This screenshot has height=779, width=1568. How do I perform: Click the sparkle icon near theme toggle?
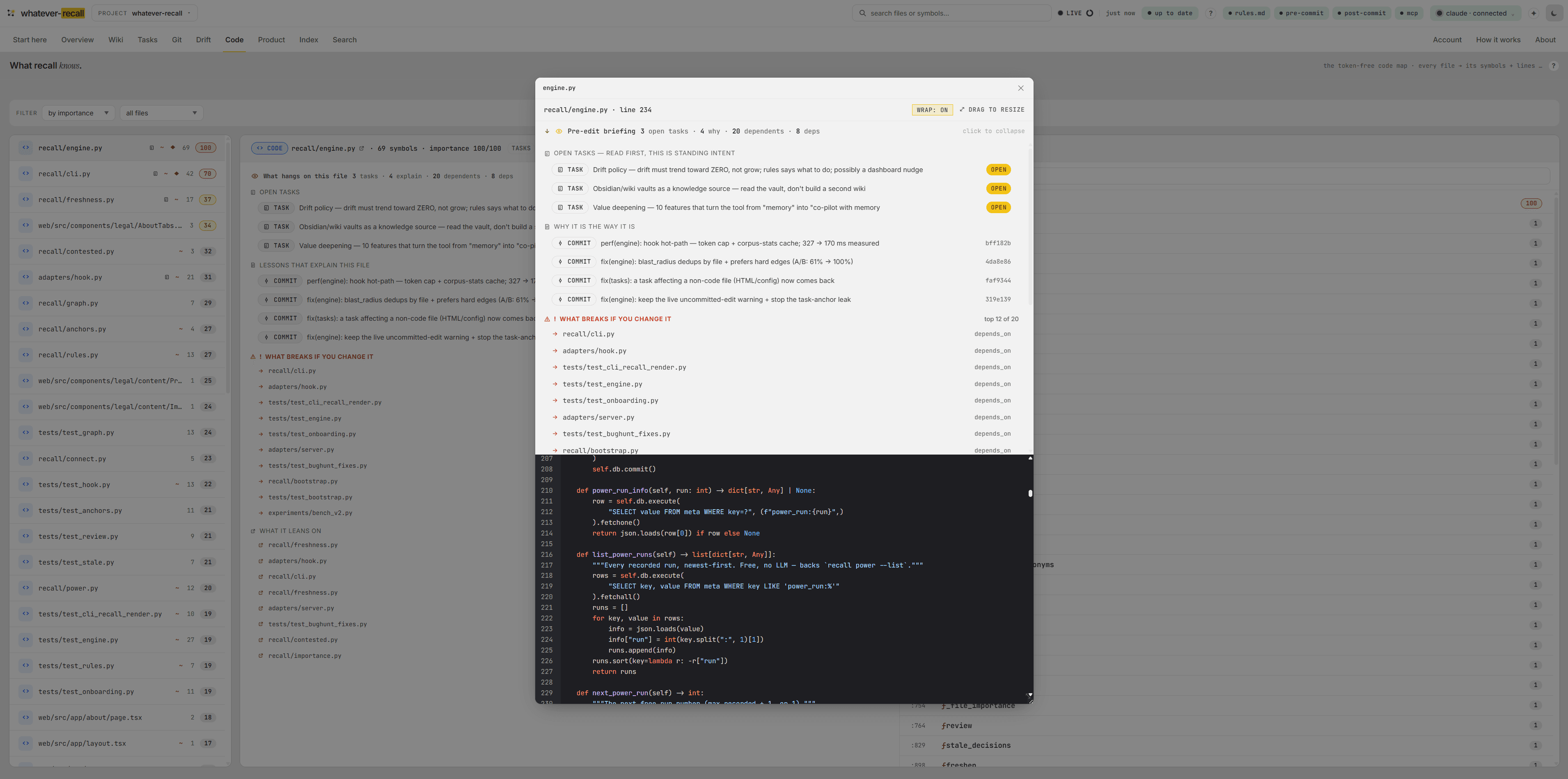[1534, 13]
